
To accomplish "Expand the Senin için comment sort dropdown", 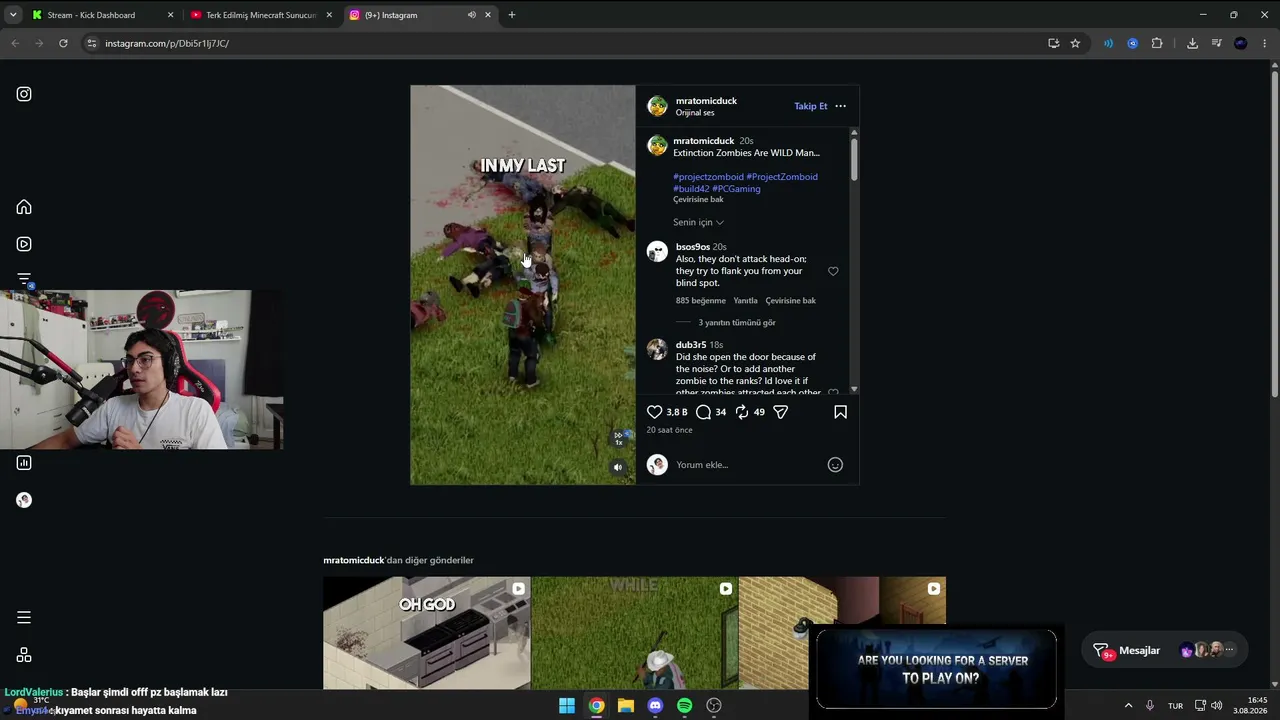I will tap(698, 222).
